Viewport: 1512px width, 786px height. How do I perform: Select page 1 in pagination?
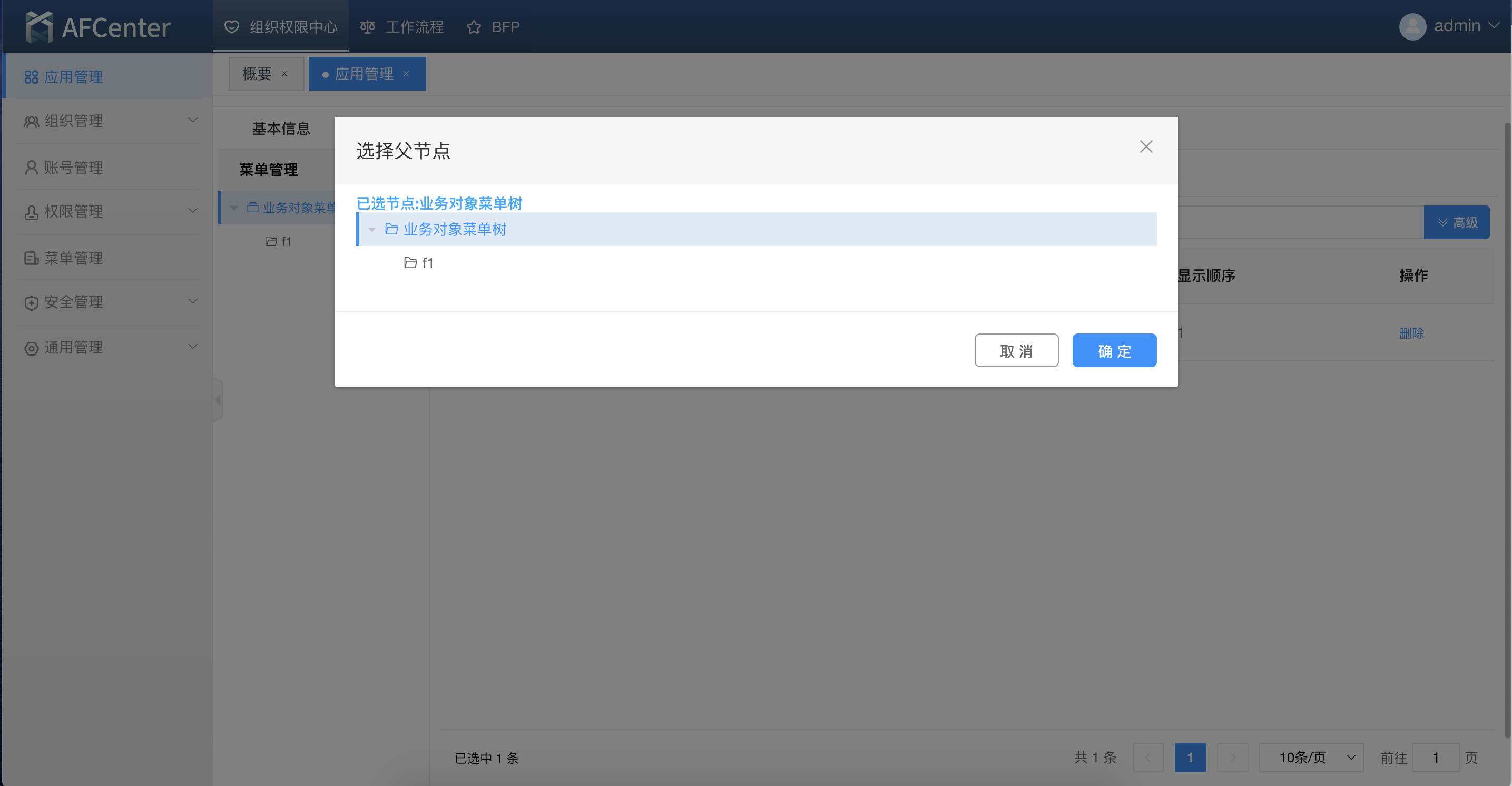(x=1190, y=757)
